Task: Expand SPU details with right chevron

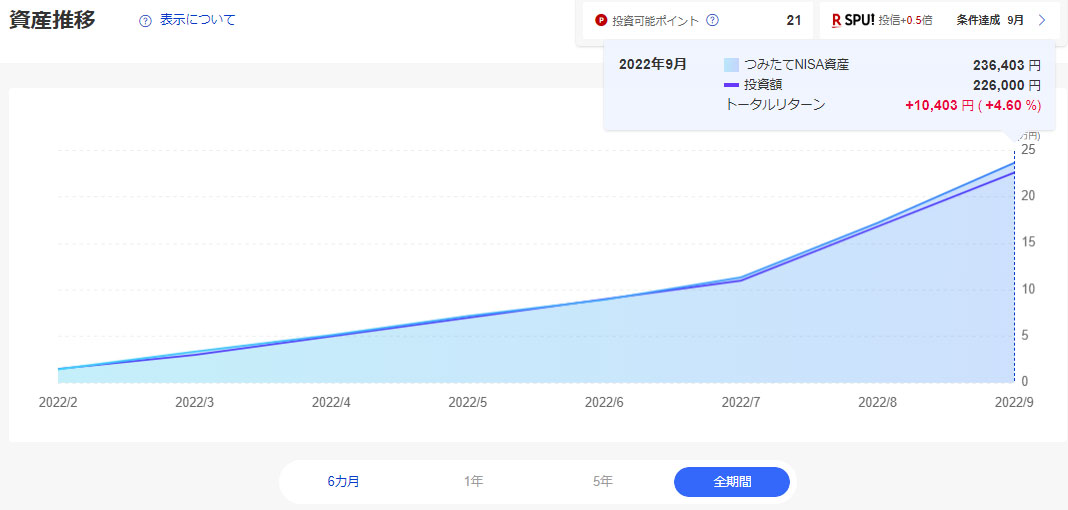Action: point(1042,20)
